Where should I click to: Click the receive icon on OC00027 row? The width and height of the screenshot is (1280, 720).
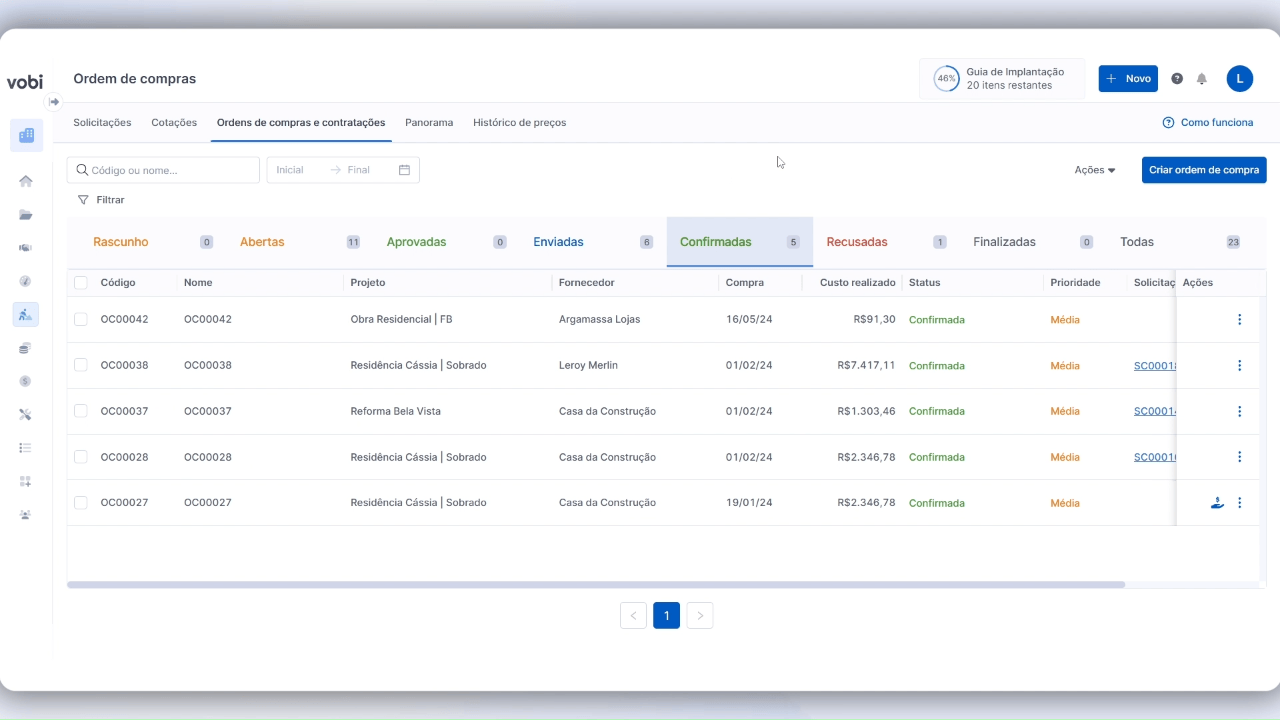pyautogui.click(x=1217, y=503)
